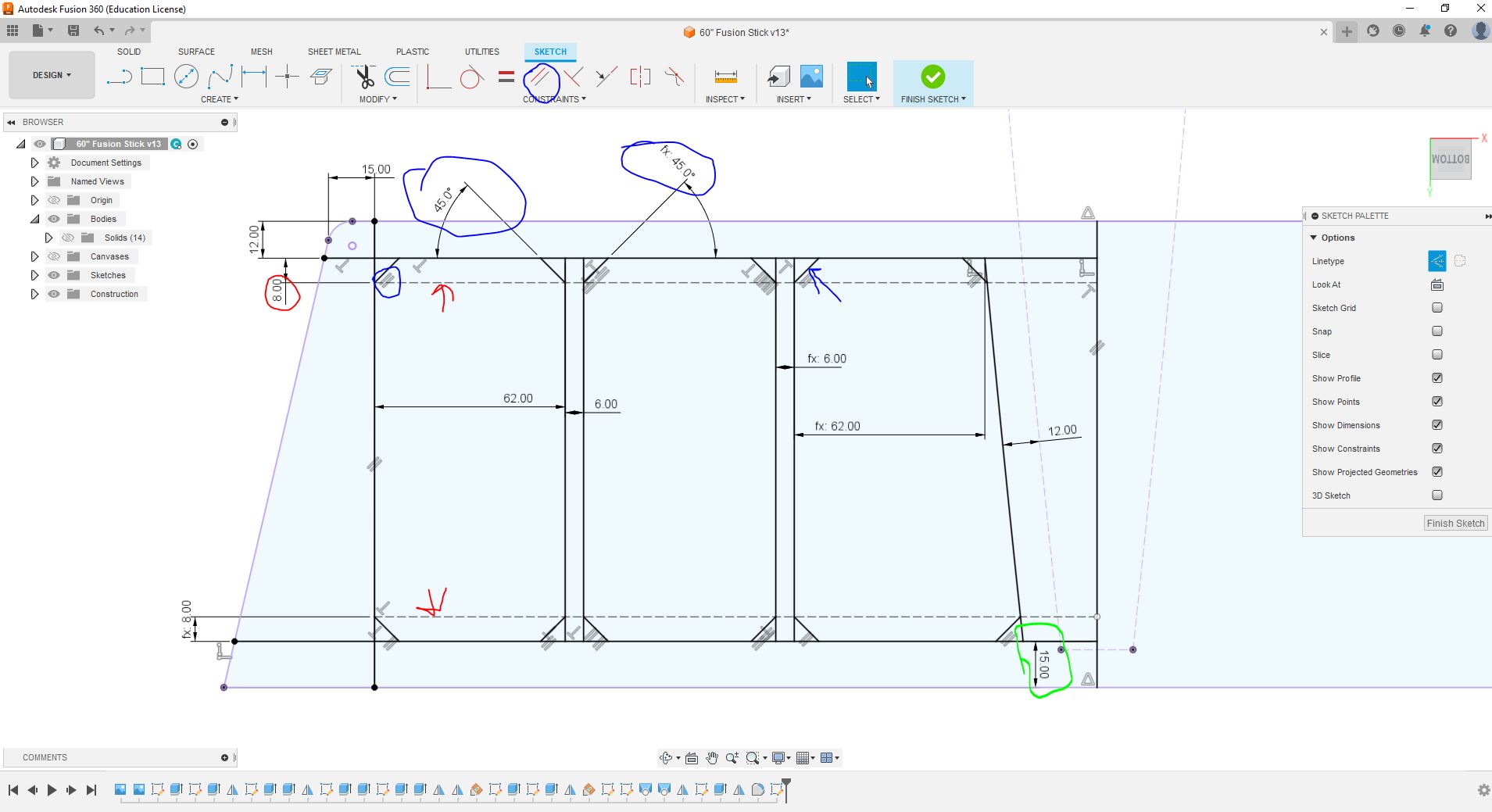Select the Offset tool in Modify
The width and height of the screenshot is (1492, 812).
click(398, 77)
